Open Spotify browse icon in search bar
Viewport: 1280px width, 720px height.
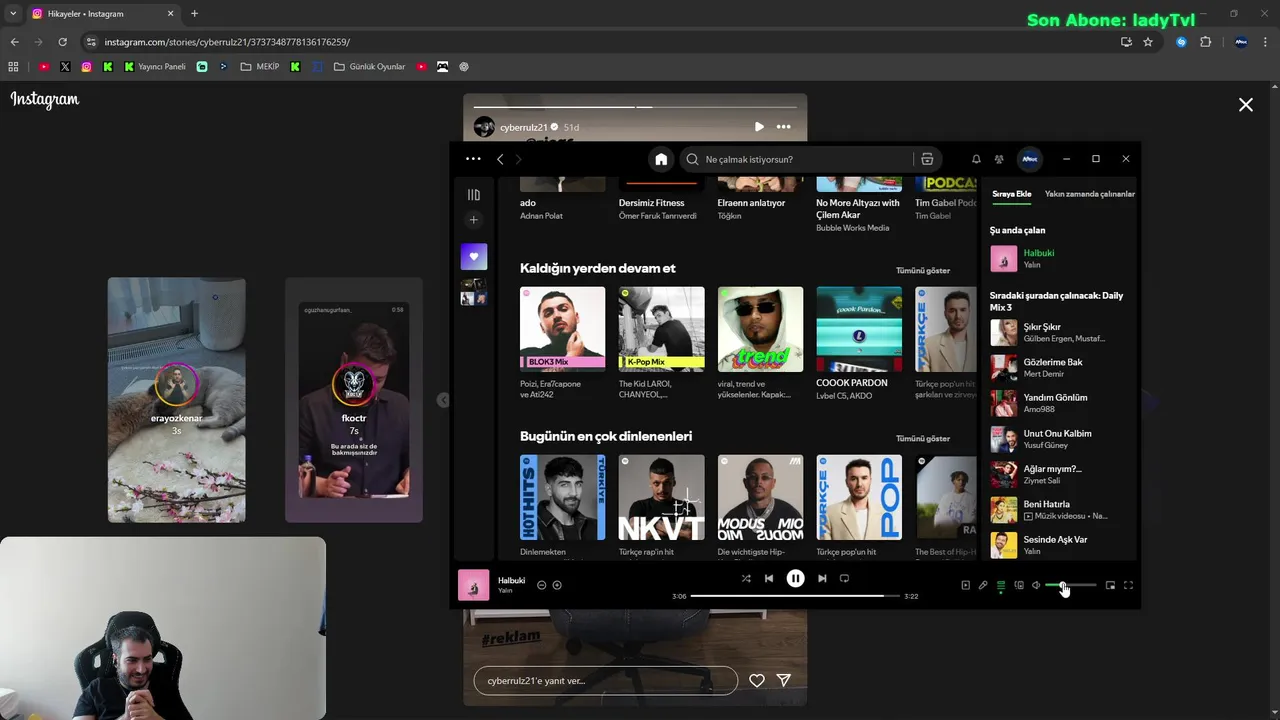point(927,159)
